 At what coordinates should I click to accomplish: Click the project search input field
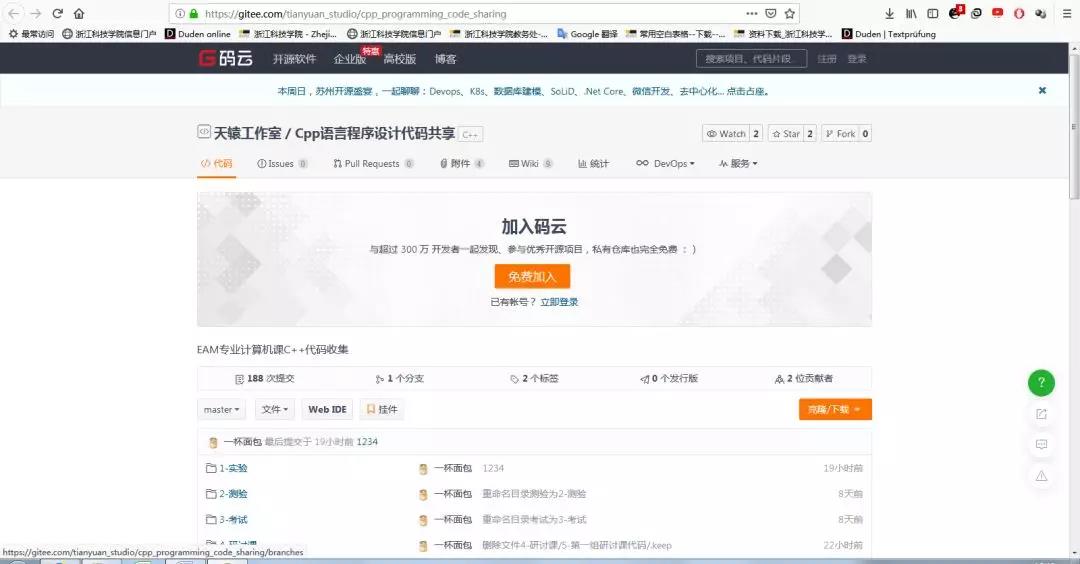point(750,59)
